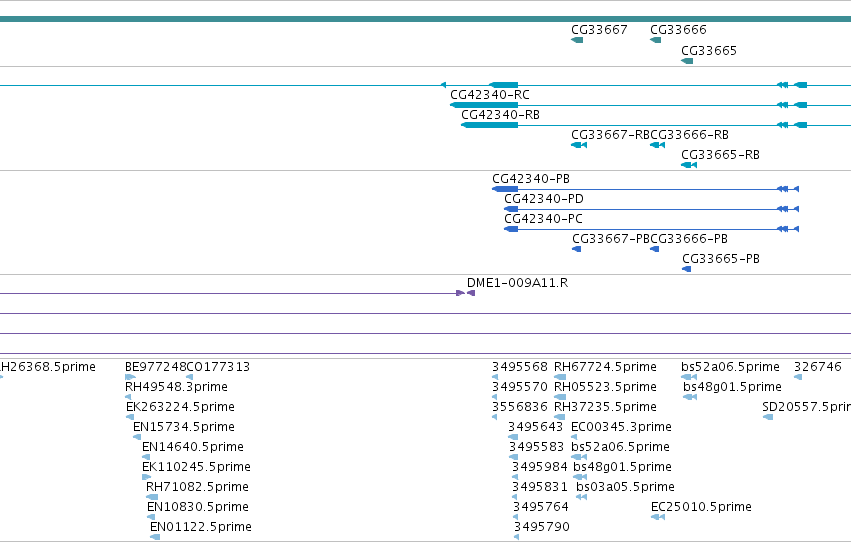851x542 pixels.
Task: Select the CG33666 gene label
Action: [678, 30]
